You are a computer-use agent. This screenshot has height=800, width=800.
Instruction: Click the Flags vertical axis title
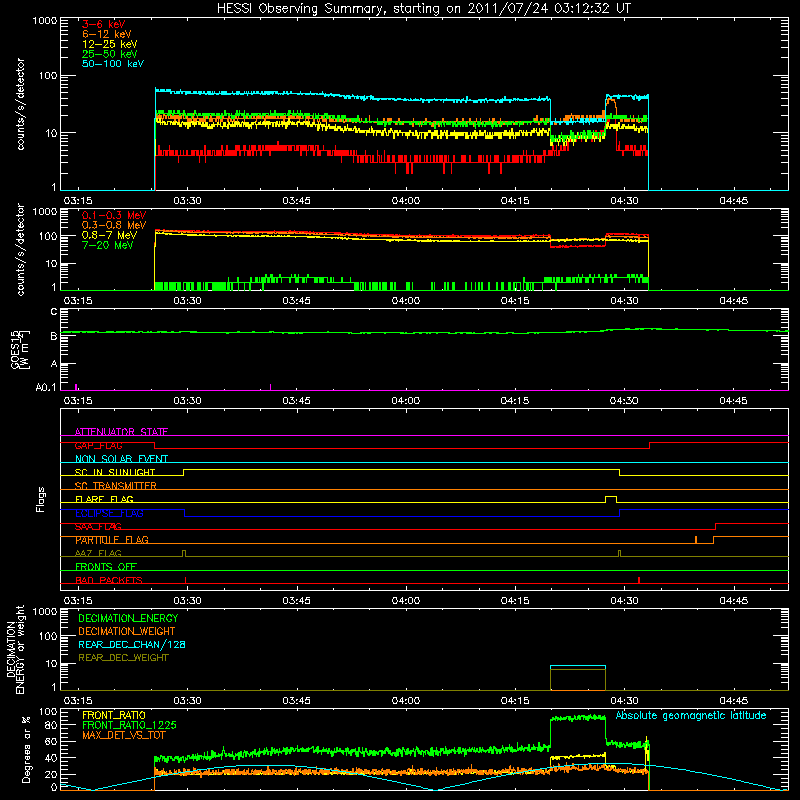coord(41,499)
